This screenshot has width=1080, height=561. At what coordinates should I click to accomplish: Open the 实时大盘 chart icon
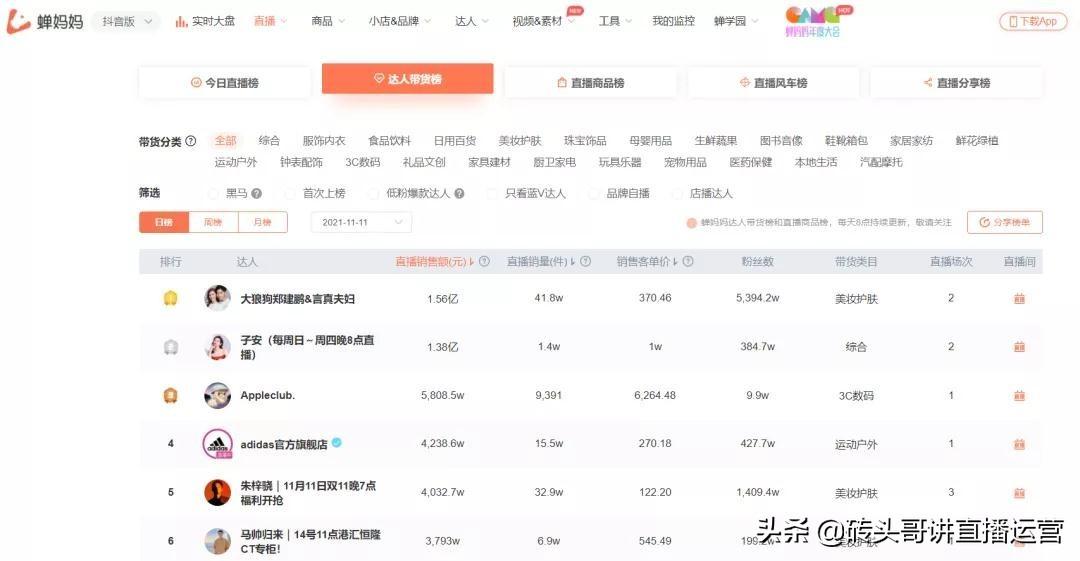(x=181, y=22)
